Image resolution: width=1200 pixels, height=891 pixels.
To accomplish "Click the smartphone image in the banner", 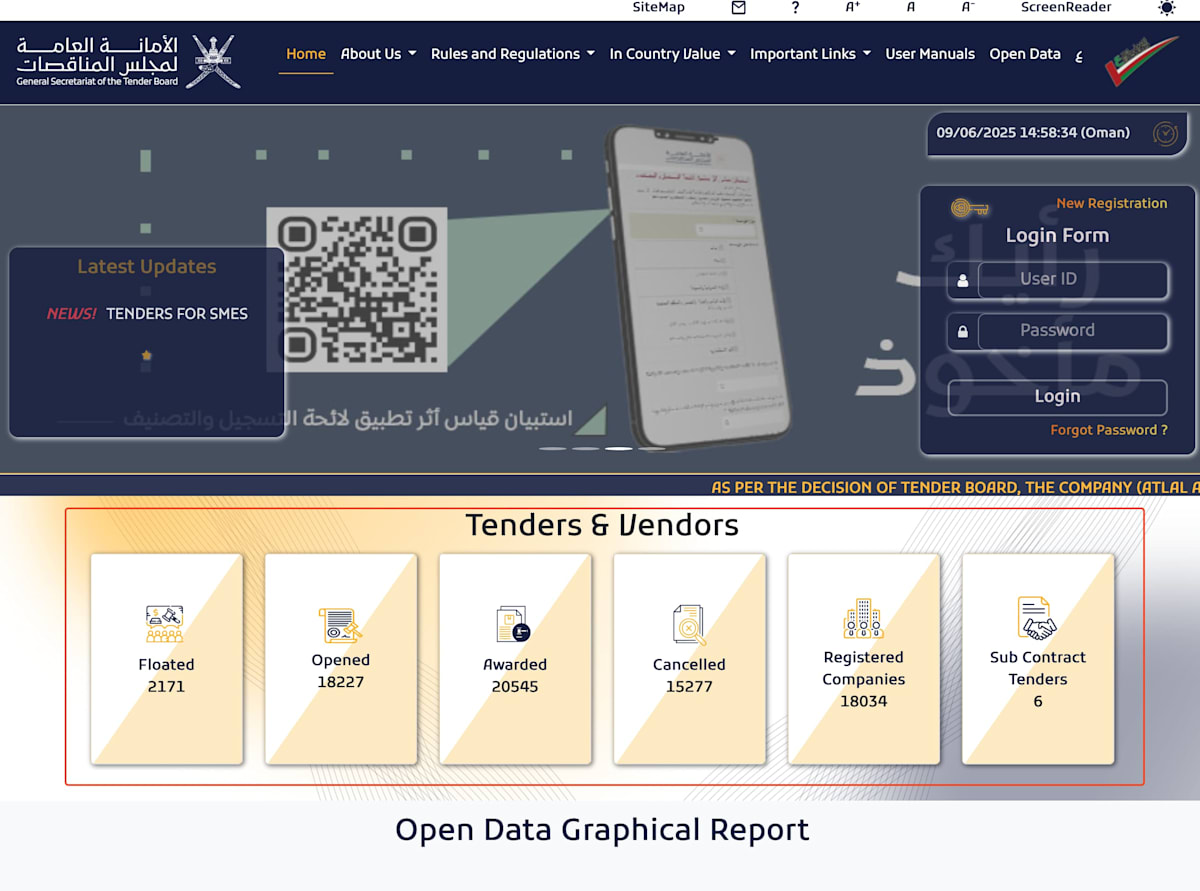I will (x=698, y=287).
